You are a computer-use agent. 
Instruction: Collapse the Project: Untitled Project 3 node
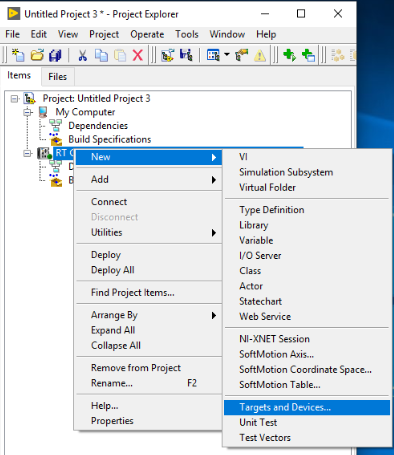(14, 99)
